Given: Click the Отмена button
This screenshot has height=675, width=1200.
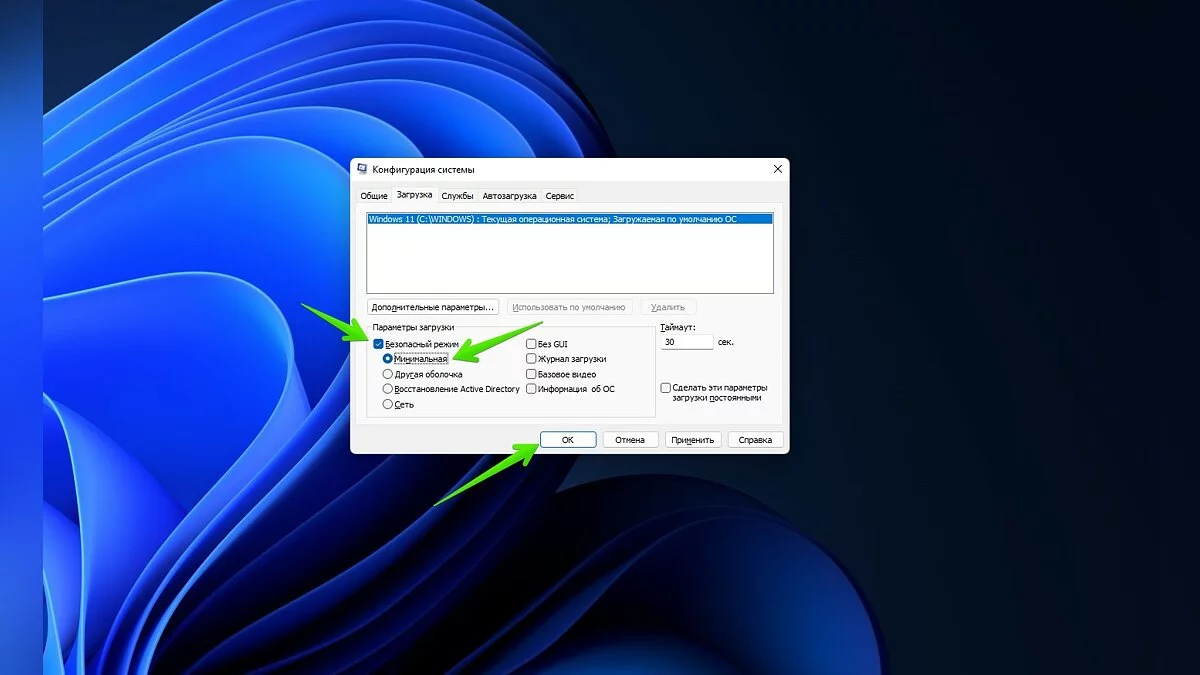Looking at the screenshot, I should pyautogui.click(x=630, y=440).
